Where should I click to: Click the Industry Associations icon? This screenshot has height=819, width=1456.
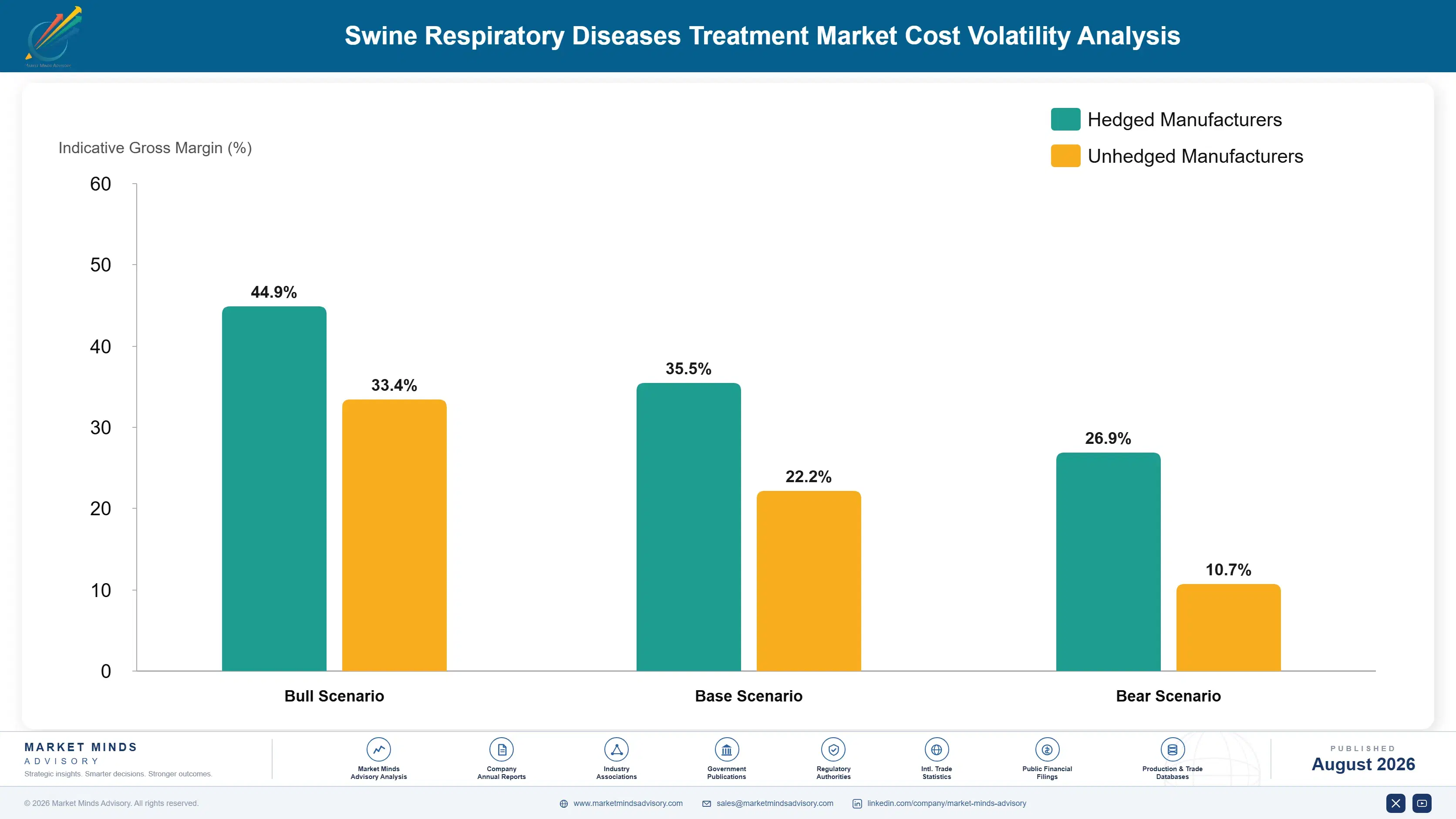(x=616, y=749)
